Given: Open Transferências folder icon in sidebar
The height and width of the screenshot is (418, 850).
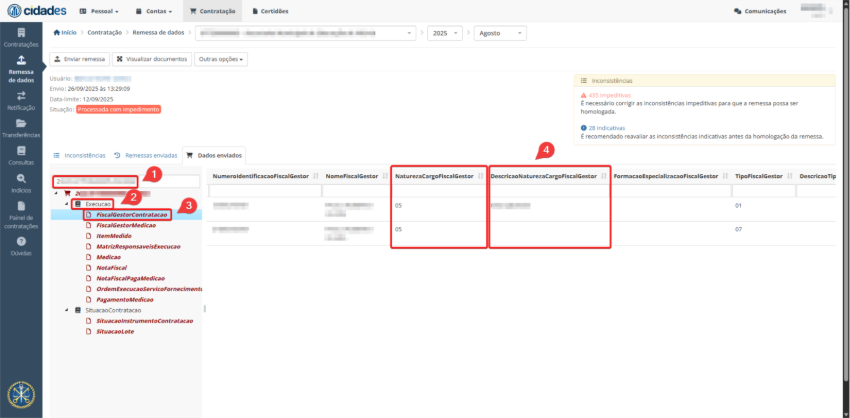Looking at the screenshot, I should (x=20, y=127).
